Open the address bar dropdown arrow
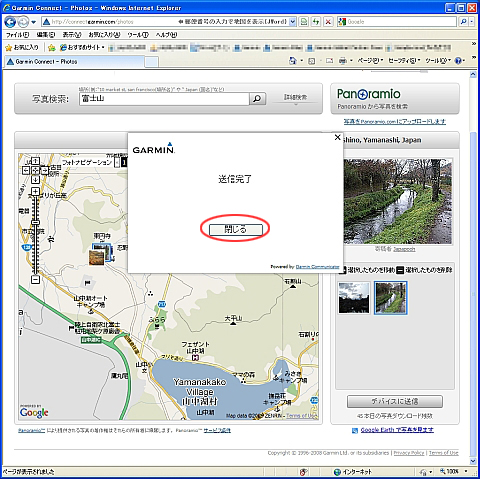 pos(292,22)
